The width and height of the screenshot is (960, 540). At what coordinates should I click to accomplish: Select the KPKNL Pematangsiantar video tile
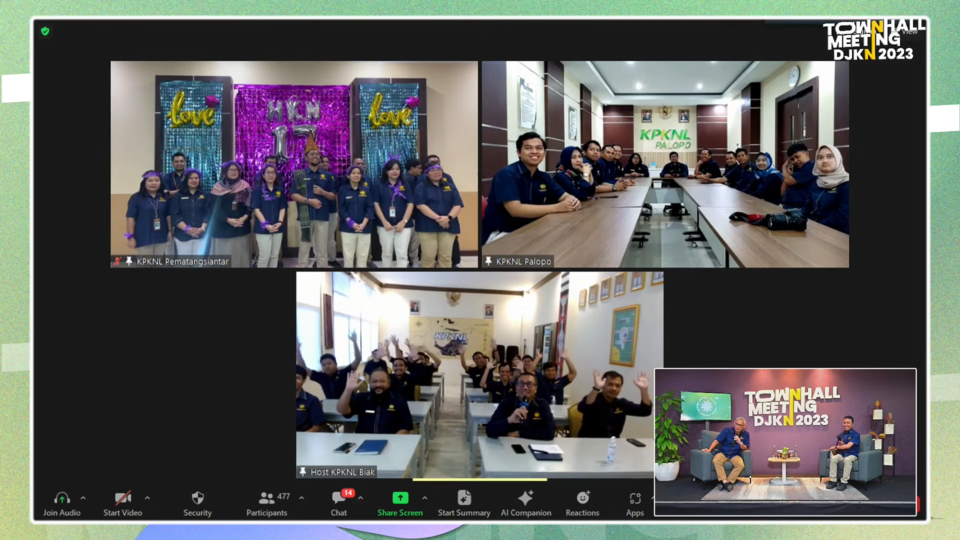coord(294,164)
